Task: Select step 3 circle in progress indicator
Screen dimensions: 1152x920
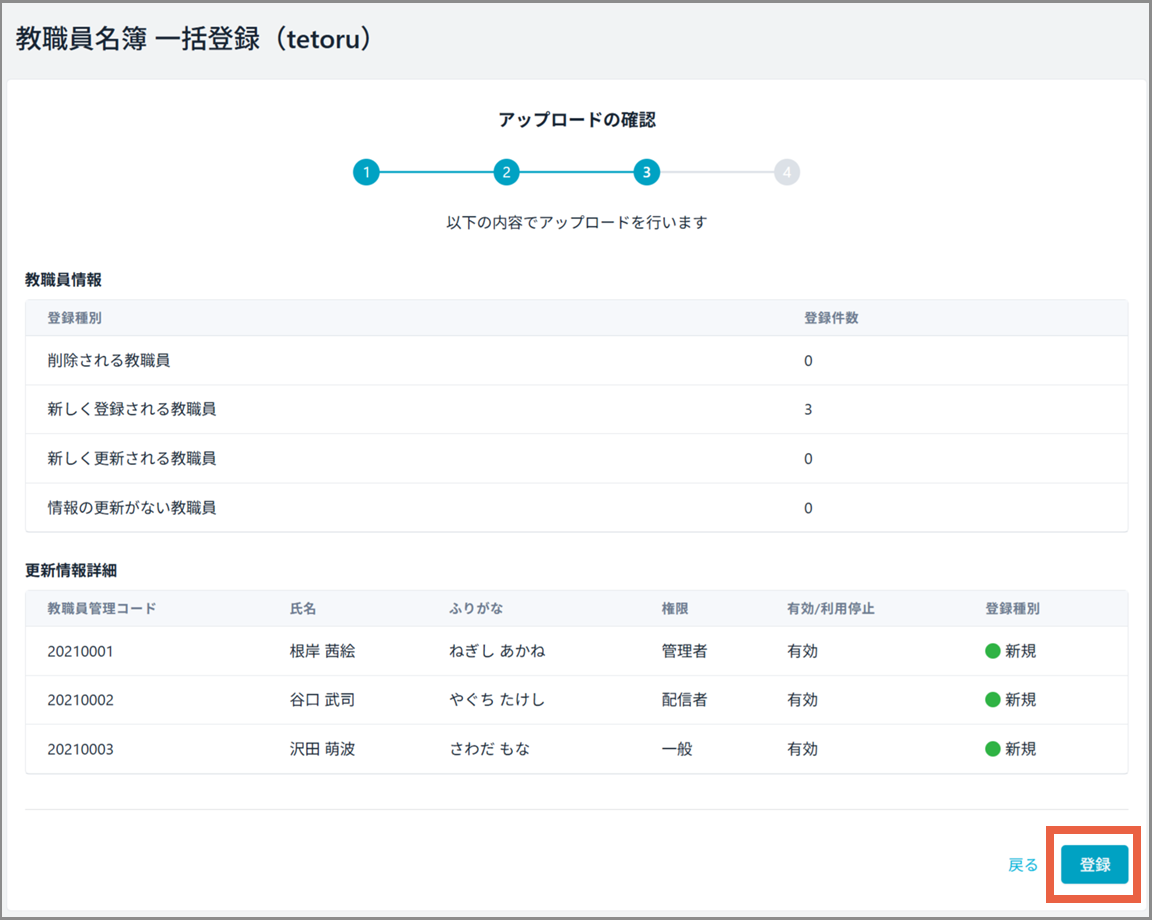Action: point(647,173)
